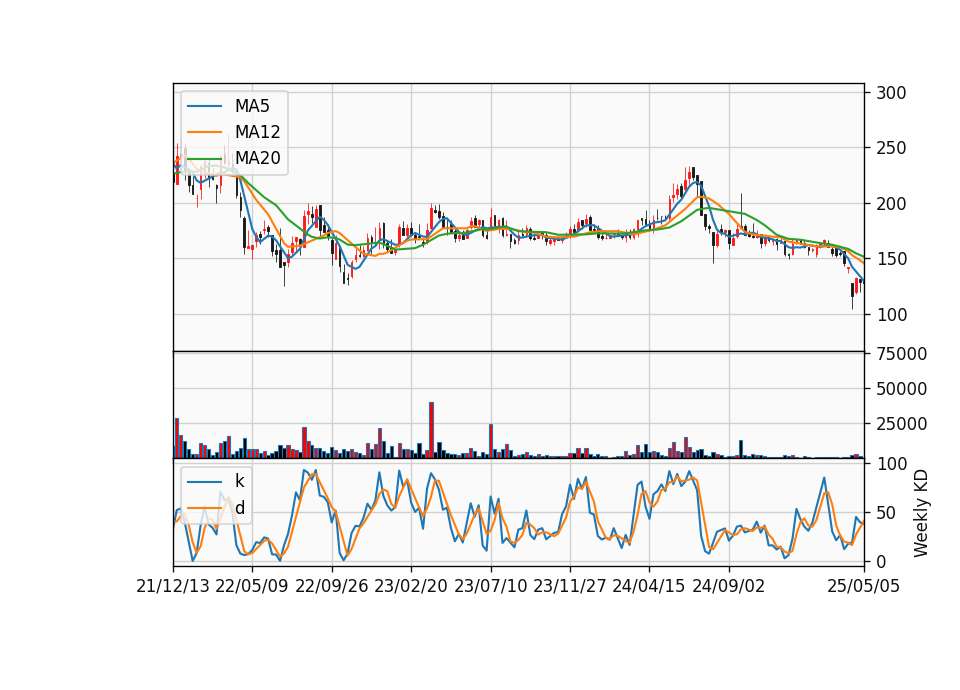This screenshot has width=960, height=690.
Task: Click the 75000 volume axis label
Action: 902,354
